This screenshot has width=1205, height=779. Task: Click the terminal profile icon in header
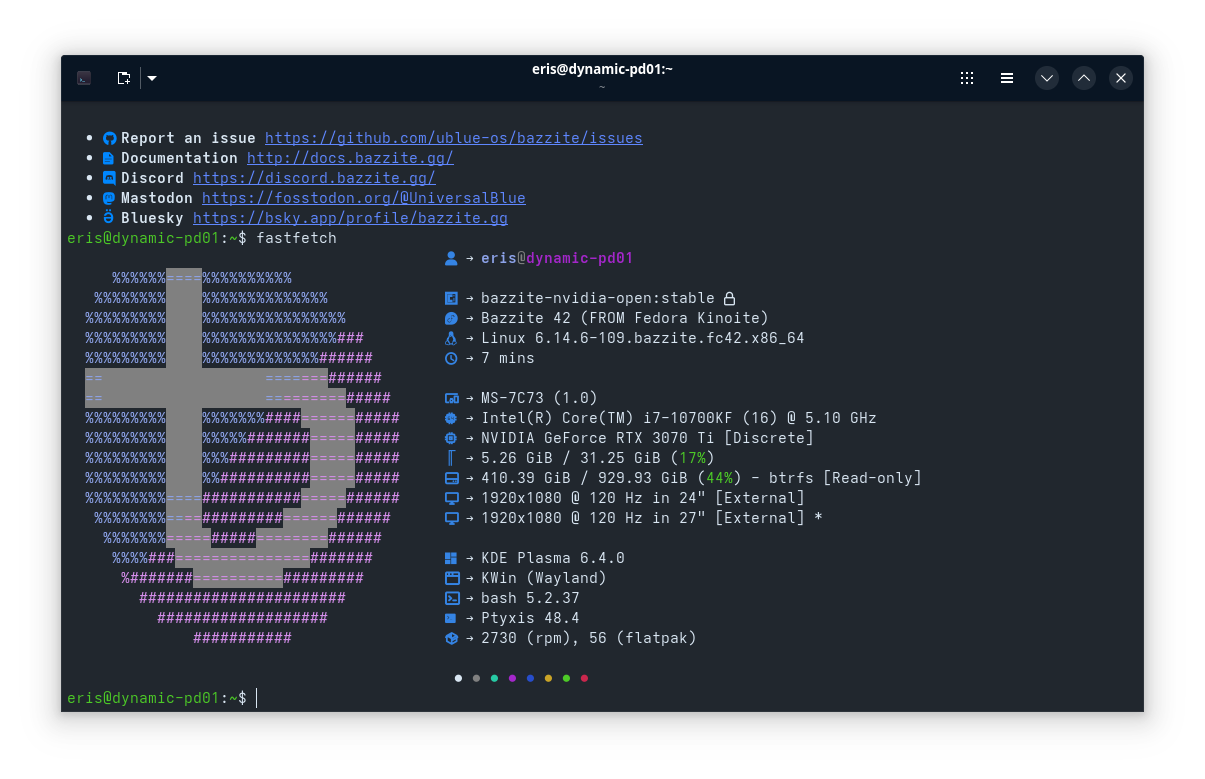tap(85, 78)
